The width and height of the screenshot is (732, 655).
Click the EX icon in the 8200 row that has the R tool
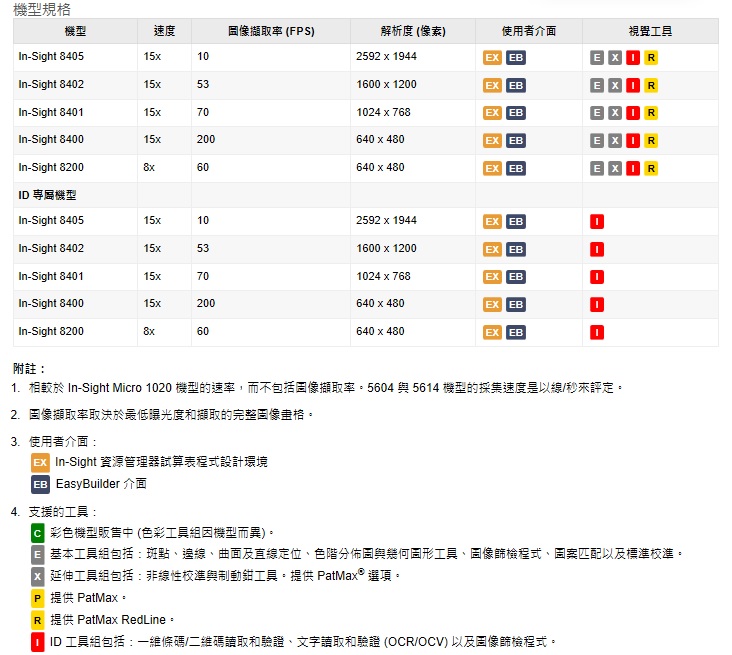click(492, 169)
